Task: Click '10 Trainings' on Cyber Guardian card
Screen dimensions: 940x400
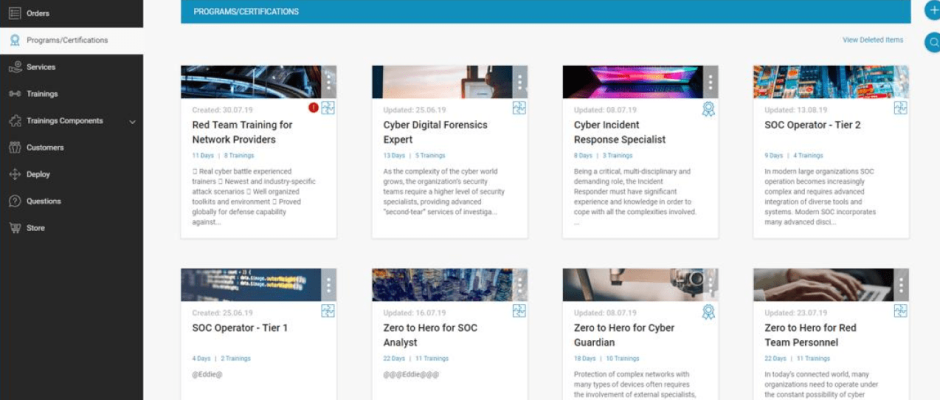Action: click(x=622, y=359)
